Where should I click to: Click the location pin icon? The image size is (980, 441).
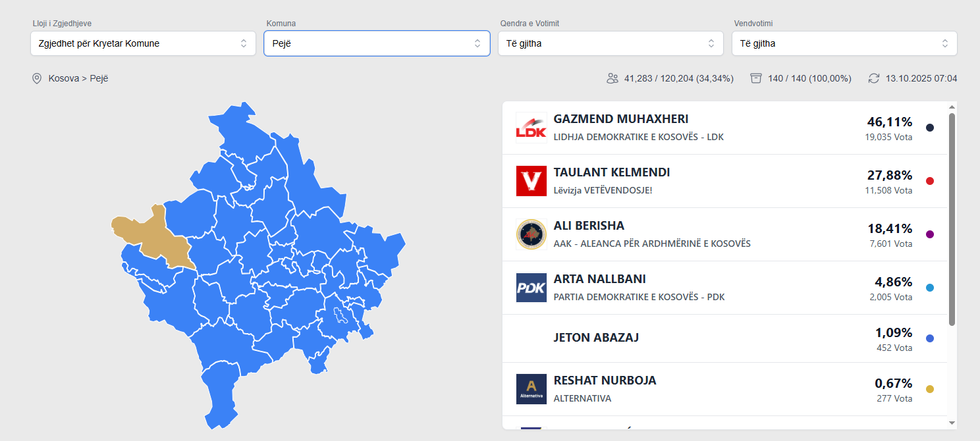[x=37, y=78]
